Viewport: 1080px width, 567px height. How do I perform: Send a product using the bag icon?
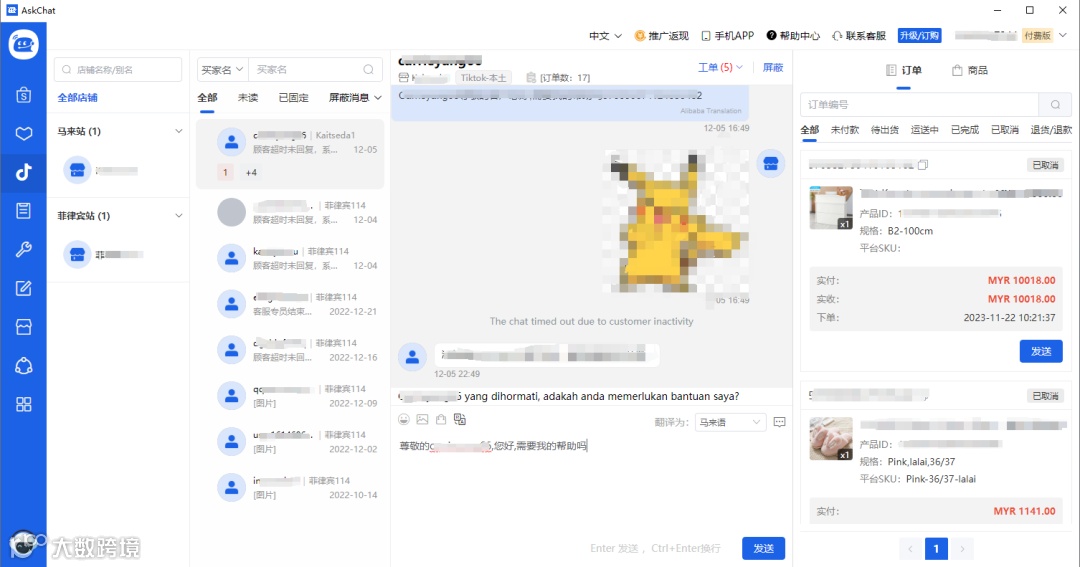coord(441,420)
